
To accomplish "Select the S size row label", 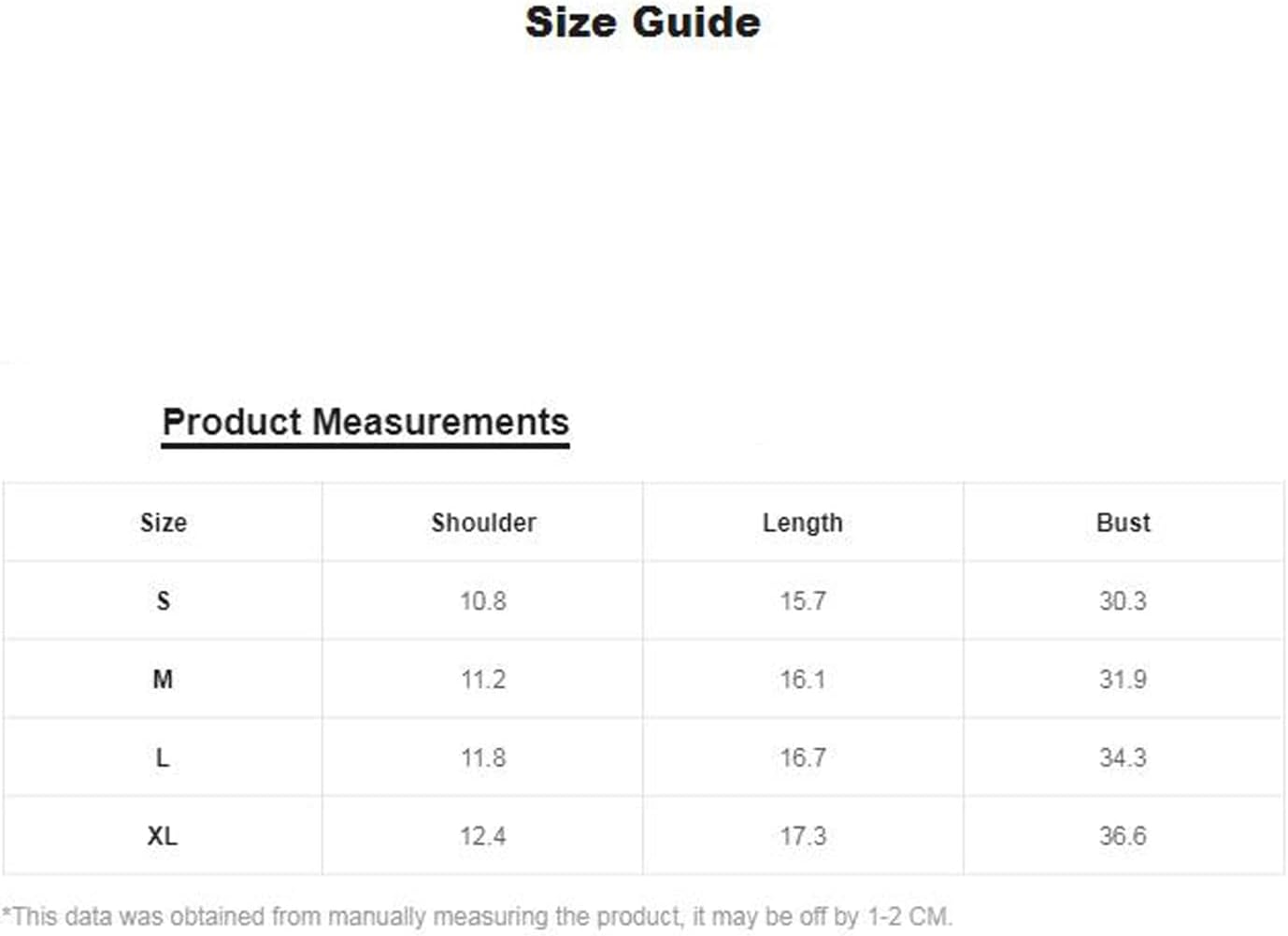I will (164, 601).
